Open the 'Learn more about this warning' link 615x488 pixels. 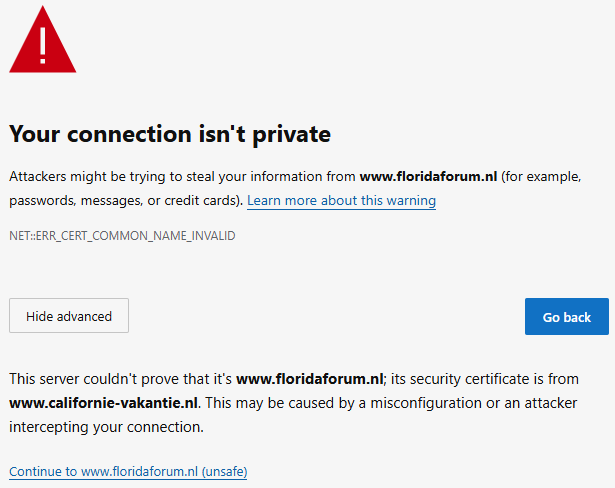click(x=341, y=200)
